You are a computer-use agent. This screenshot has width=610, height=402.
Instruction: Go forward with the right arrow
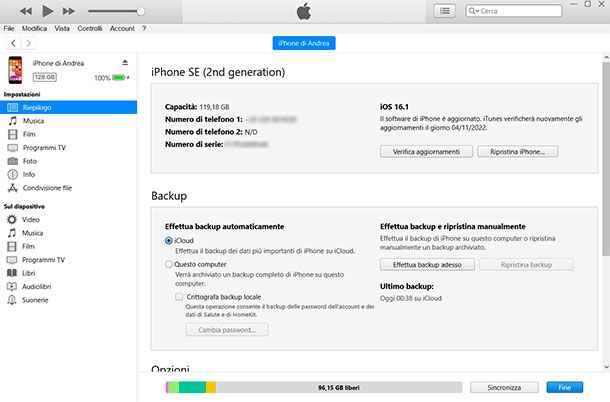pos(28,43)
